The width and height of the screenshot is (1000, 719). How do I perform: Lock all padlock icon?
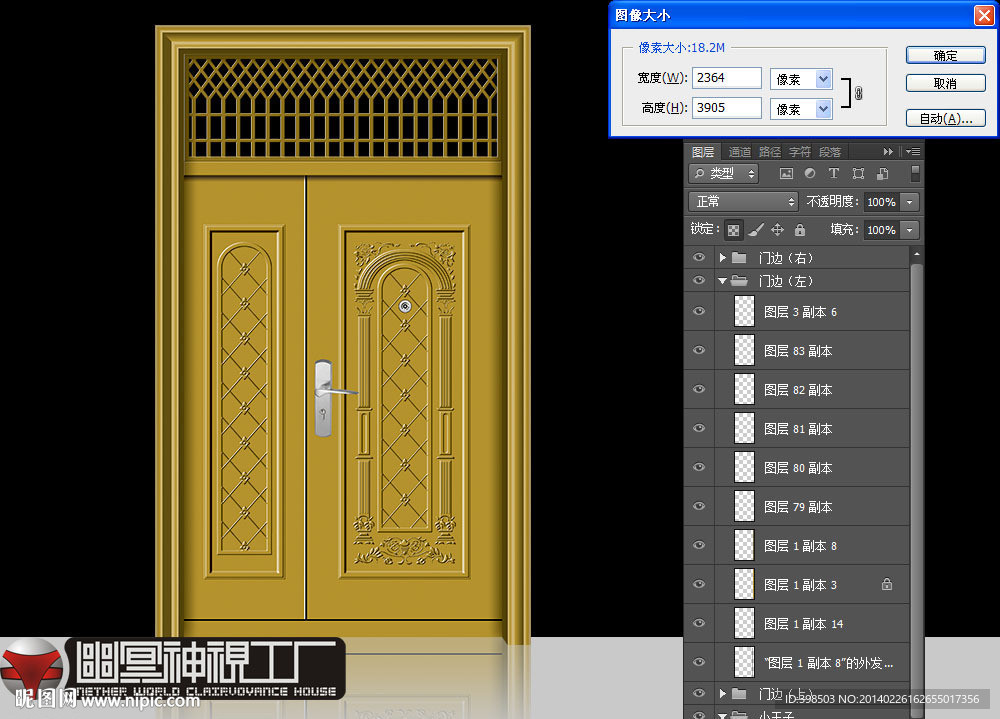[800, 230]
